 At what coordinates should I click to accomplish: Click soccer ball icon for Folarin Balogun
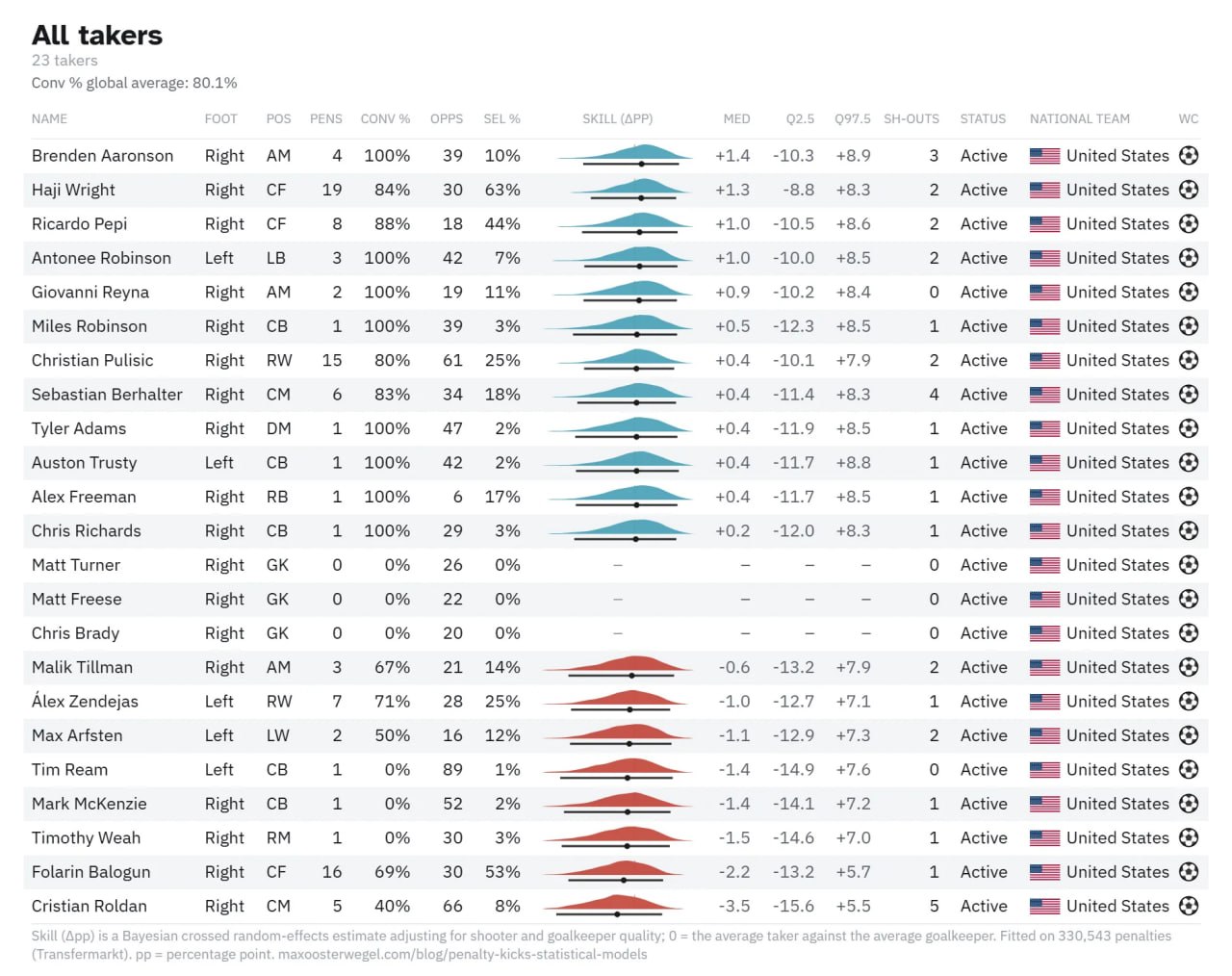click(x=1189, y=872)
